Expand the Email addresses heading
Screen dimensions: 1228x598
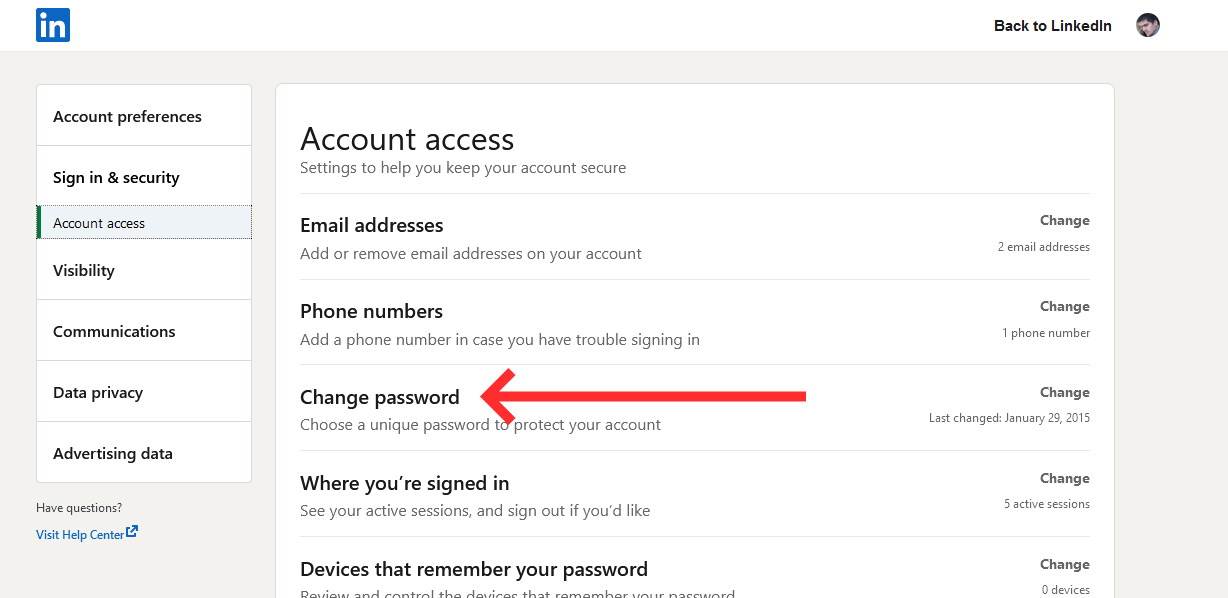[371, 226]
